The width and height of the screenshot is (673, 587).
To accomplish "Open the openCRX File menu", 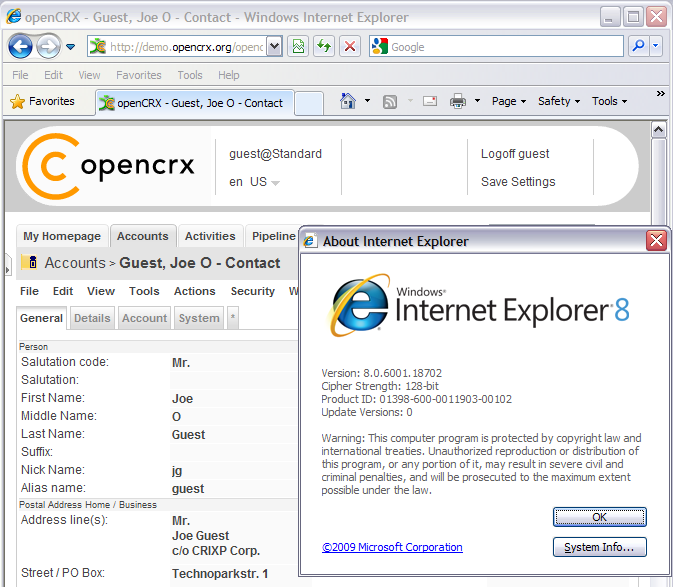I will [x=29, y=291].
